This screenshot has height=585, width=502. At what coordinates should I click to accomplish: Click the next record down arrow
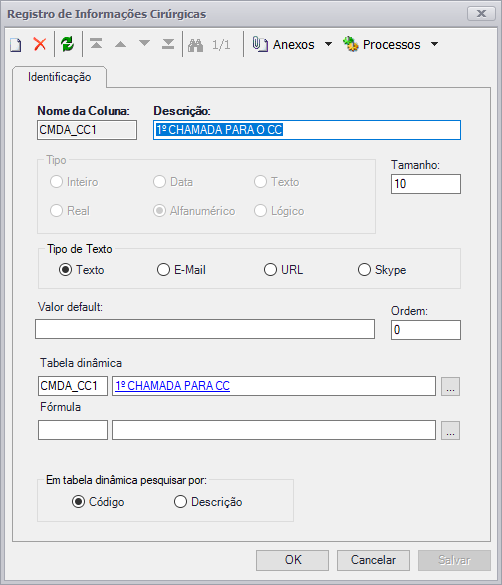tap(144, 43)
